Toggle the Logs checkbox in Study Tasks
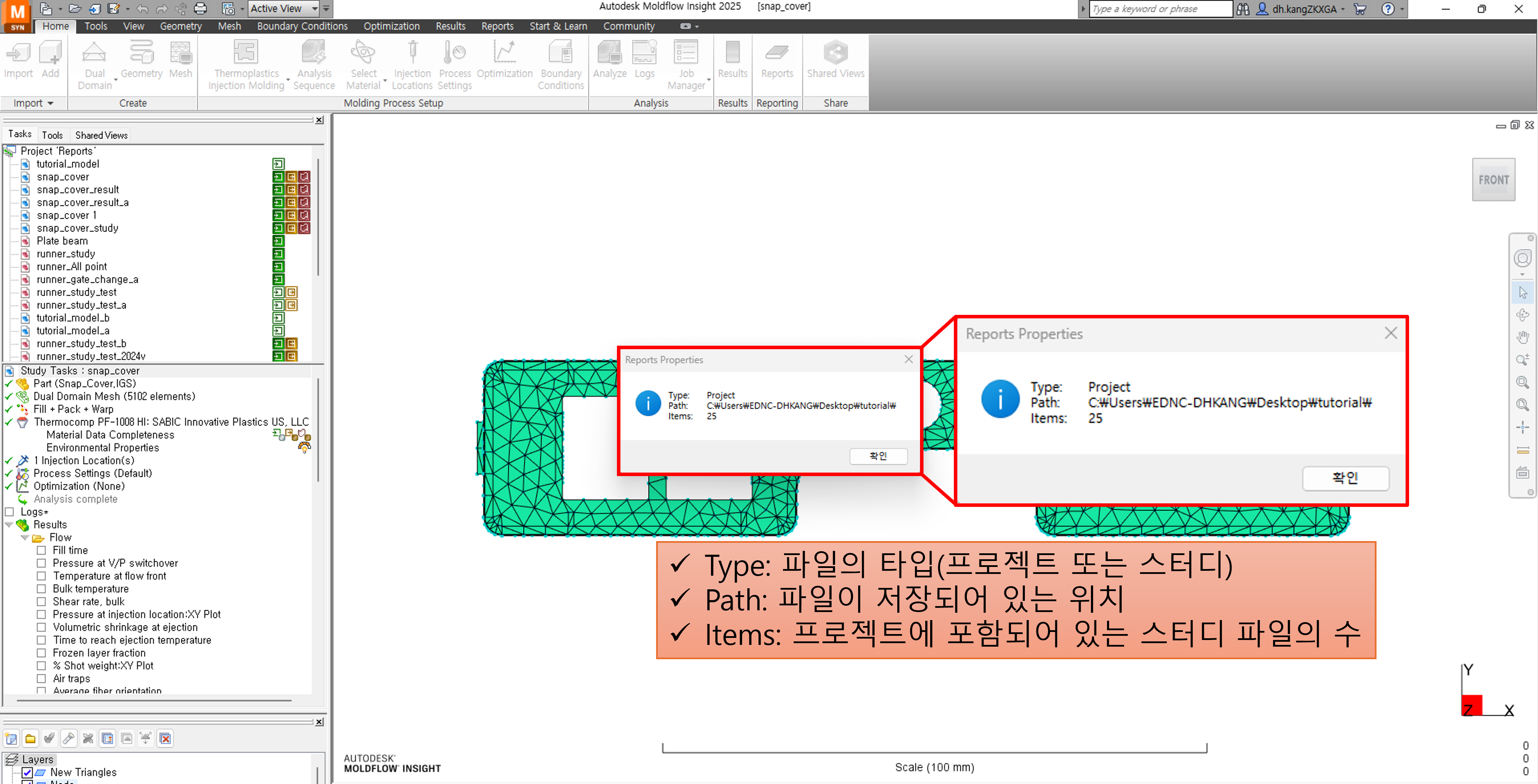 click(9, 512)
